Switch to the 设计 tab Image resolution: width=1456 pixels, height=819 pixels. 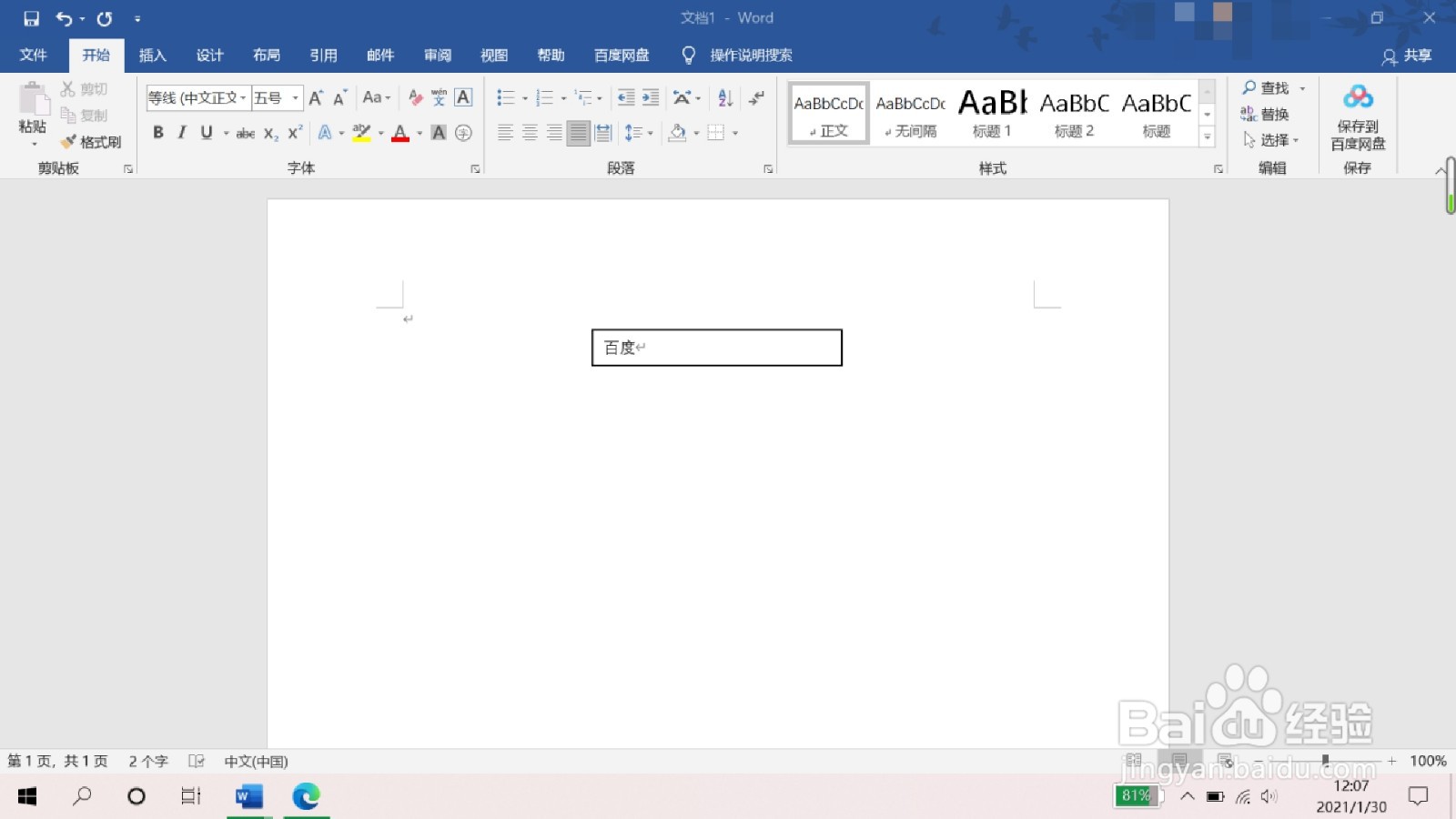pyautogui.click(x=209, y=56)
